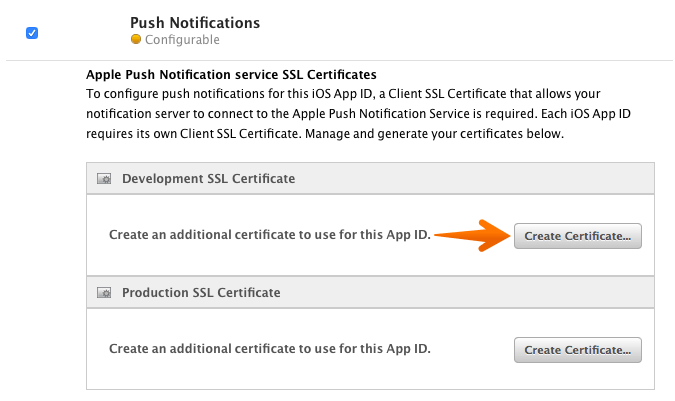The height and width of the screenshot is (401, 675).
Task: Click the Development SSL Certificate gear icon
Action: tap(103, 179)
